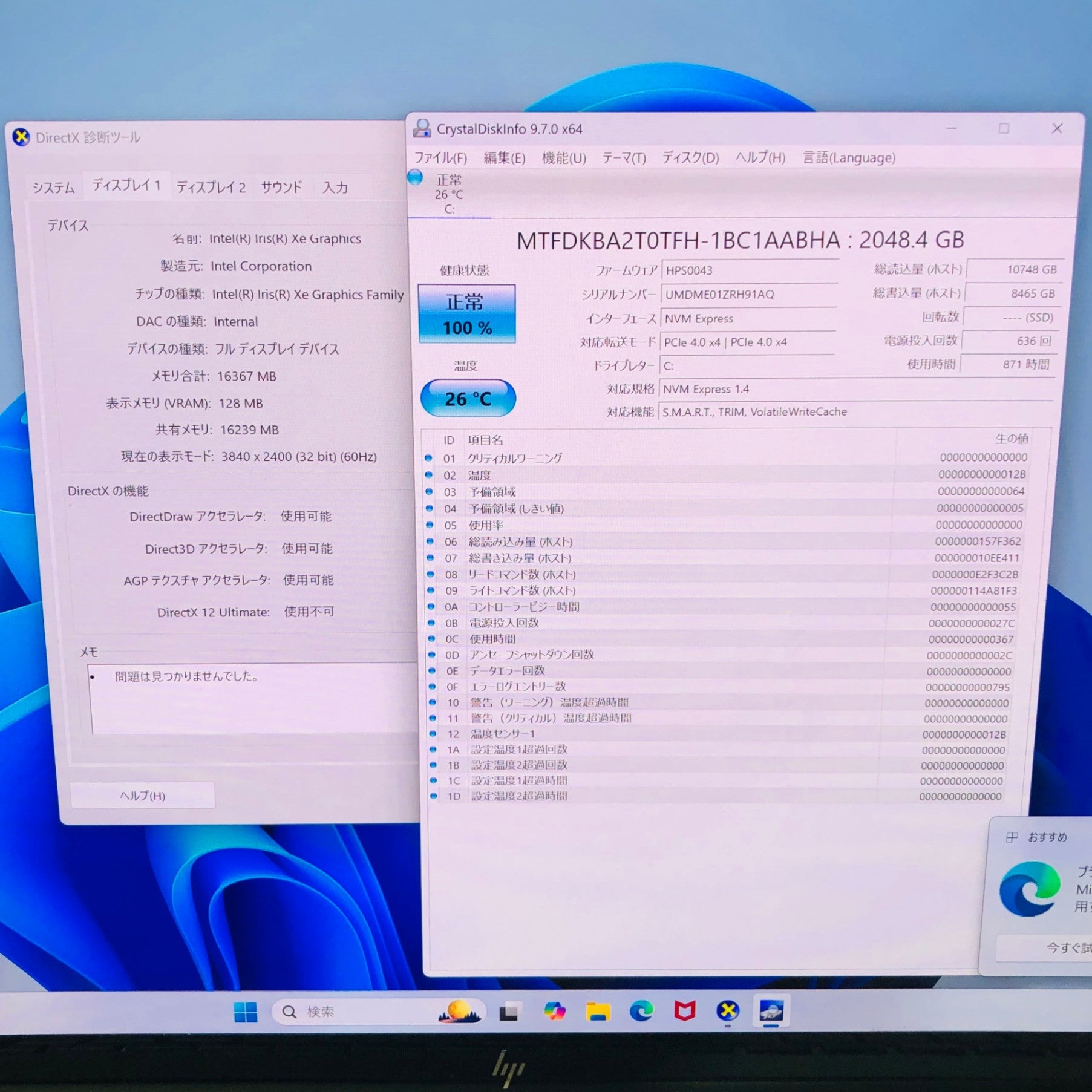Switch to the ディスプレイ 2 tab
Image resolution: width=1092 pixels, height=1092 pixels.
[x=211, y=187]
